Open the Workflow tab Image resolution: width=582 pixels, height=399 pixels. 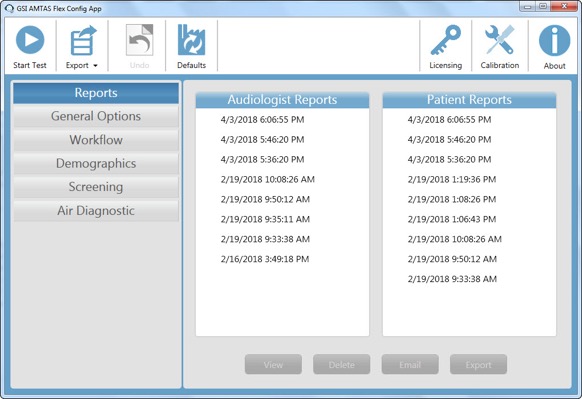tap(96, 140)
